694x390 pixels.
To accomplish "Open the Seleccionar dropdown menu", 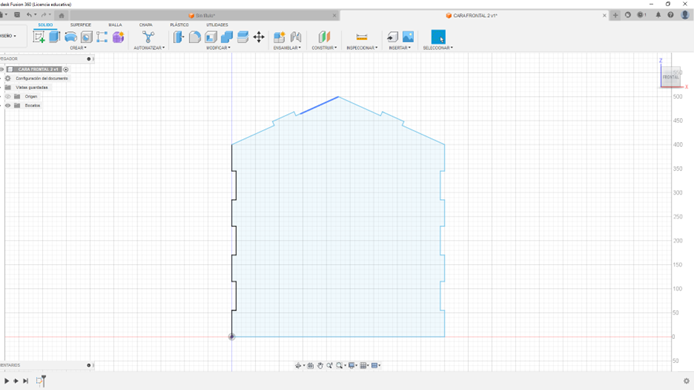I will pyautogui.click(x=438, y=48).
